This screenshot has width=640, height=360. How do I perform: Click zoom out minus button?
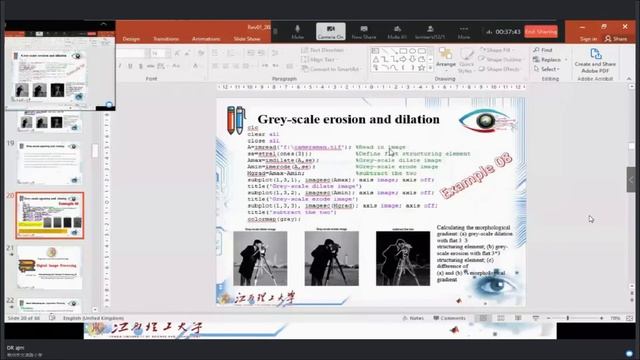click(549, 318)
